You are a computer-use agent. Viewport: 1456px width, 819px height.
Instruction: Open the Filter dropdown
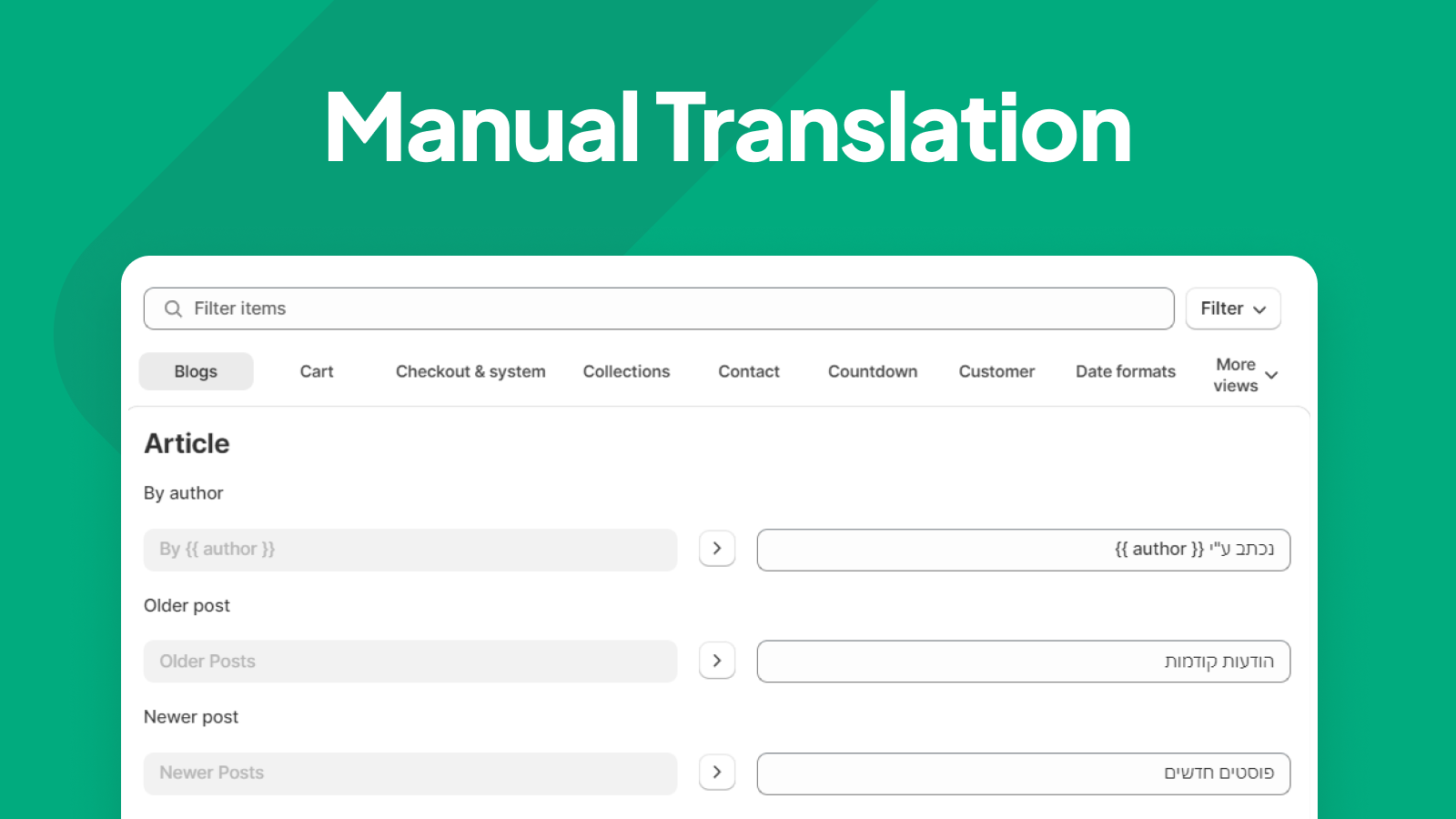[x=1232, y=308]
